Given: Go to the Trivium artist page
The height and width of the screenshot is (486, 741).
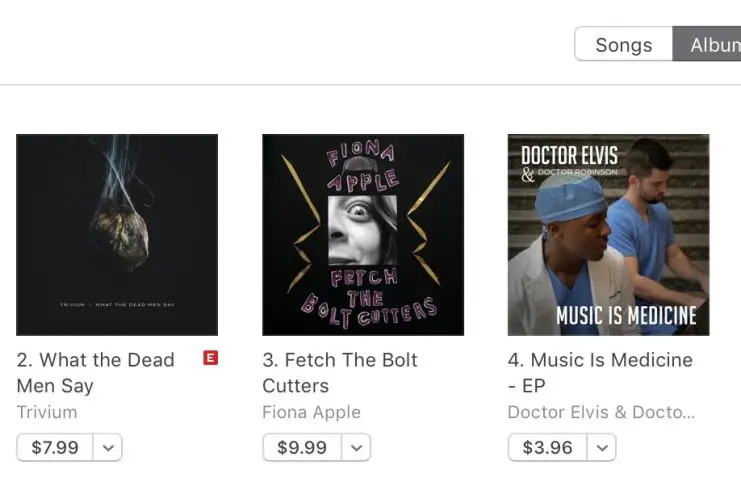Looking at the screenshot, I should point(47,412).
